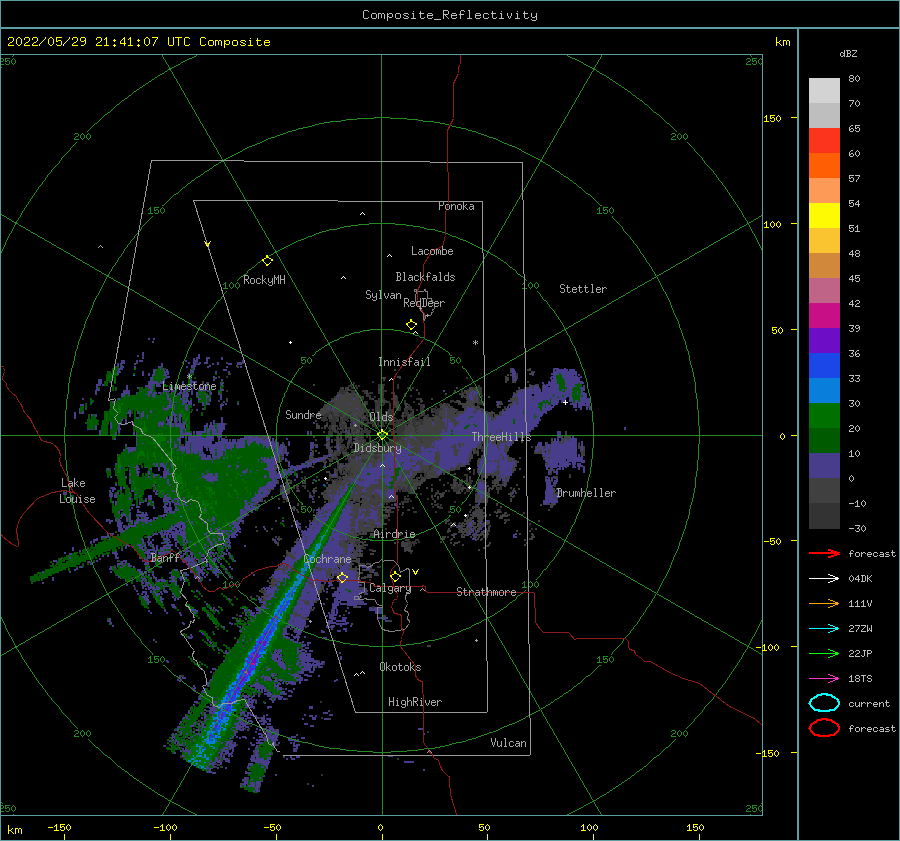Click the yellow diamond marker above Calgary
The height and width of the screenshot is (841, 900).
[395, 576]
